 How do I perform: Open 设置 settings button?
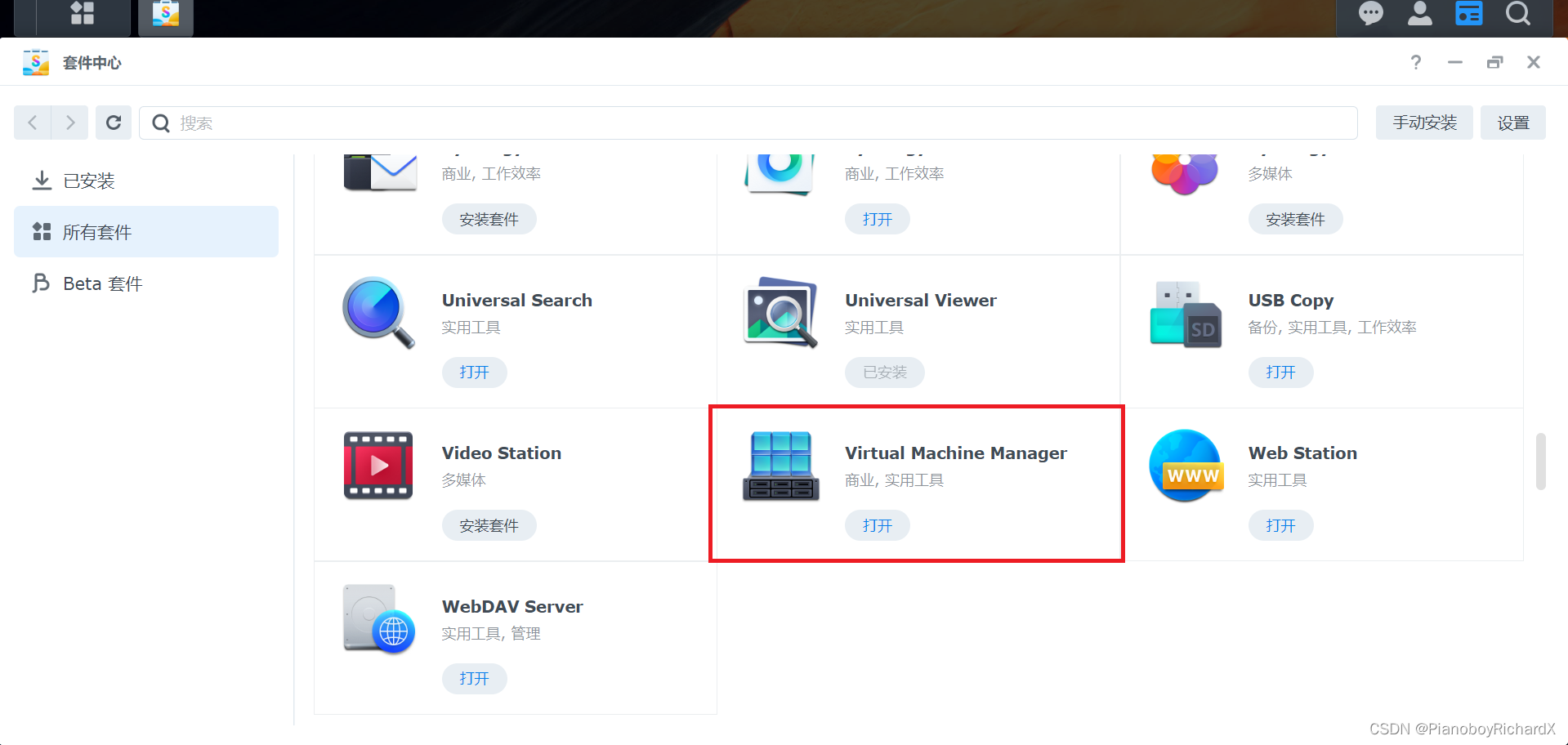click(x=1513, y=123)
